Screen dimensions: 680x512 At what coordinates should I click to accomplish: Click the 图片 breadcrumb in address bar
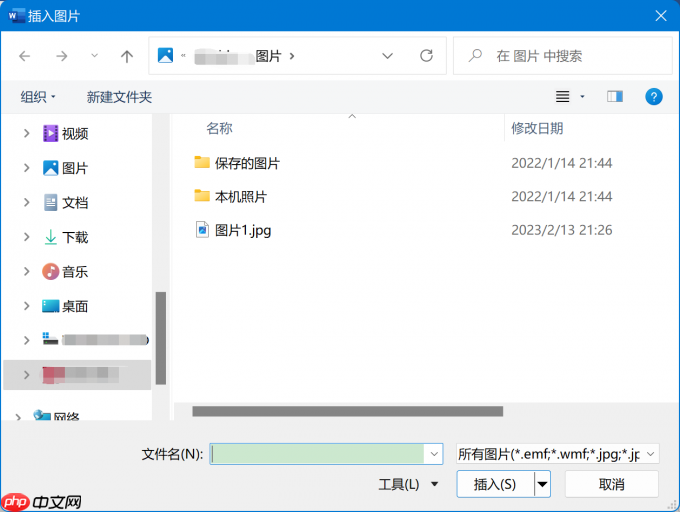point(268,56)
